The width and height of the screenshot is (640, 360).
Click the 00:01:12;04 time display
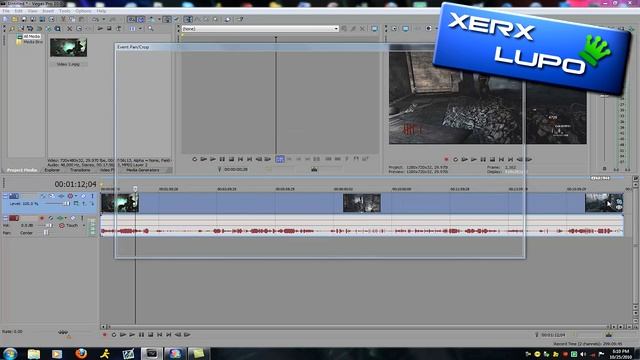(x=76, y=184)
